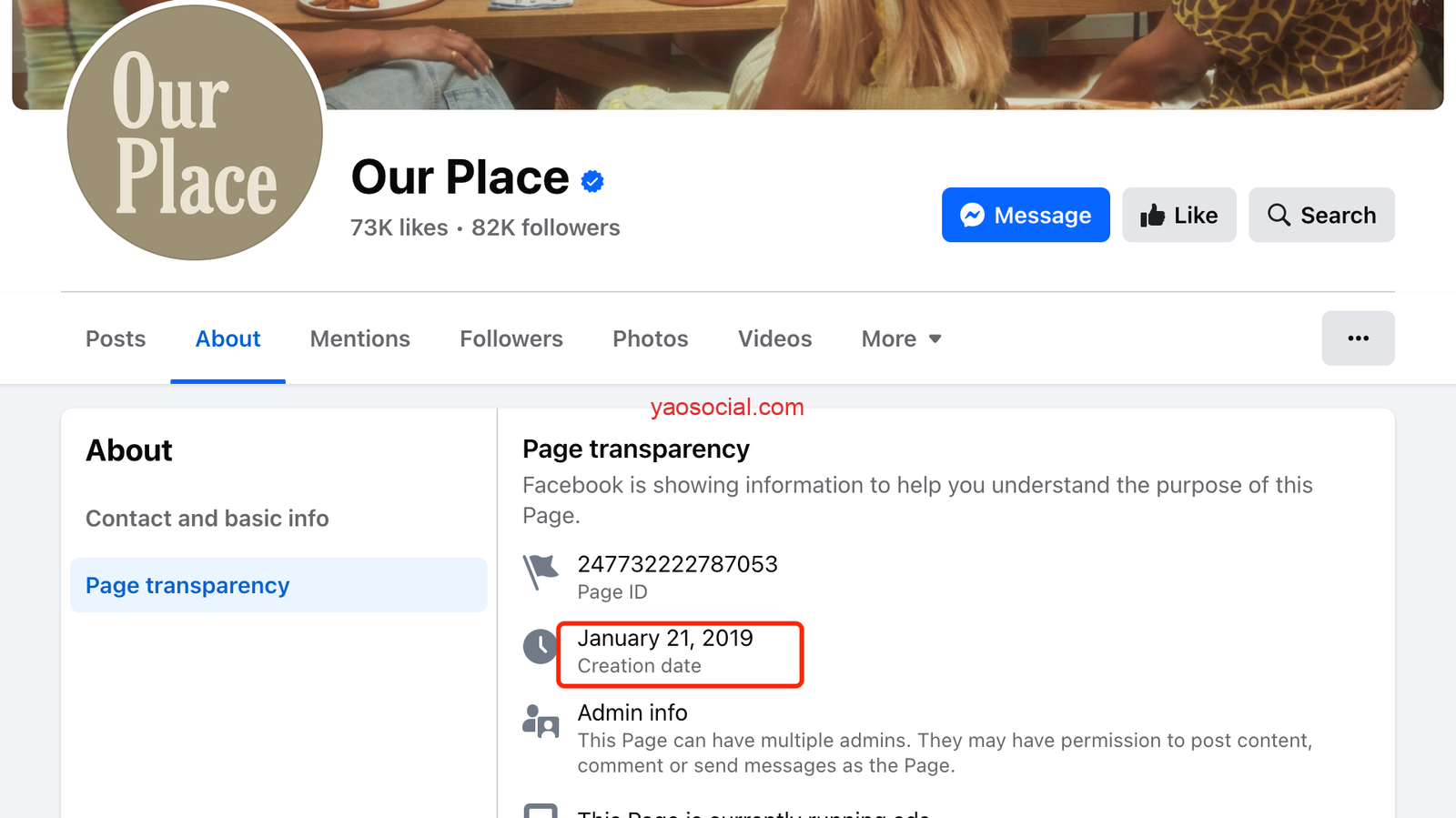Open the page Search button
The width and height of the screenshot is (1456, 818).
click(x=1320, y=215)
